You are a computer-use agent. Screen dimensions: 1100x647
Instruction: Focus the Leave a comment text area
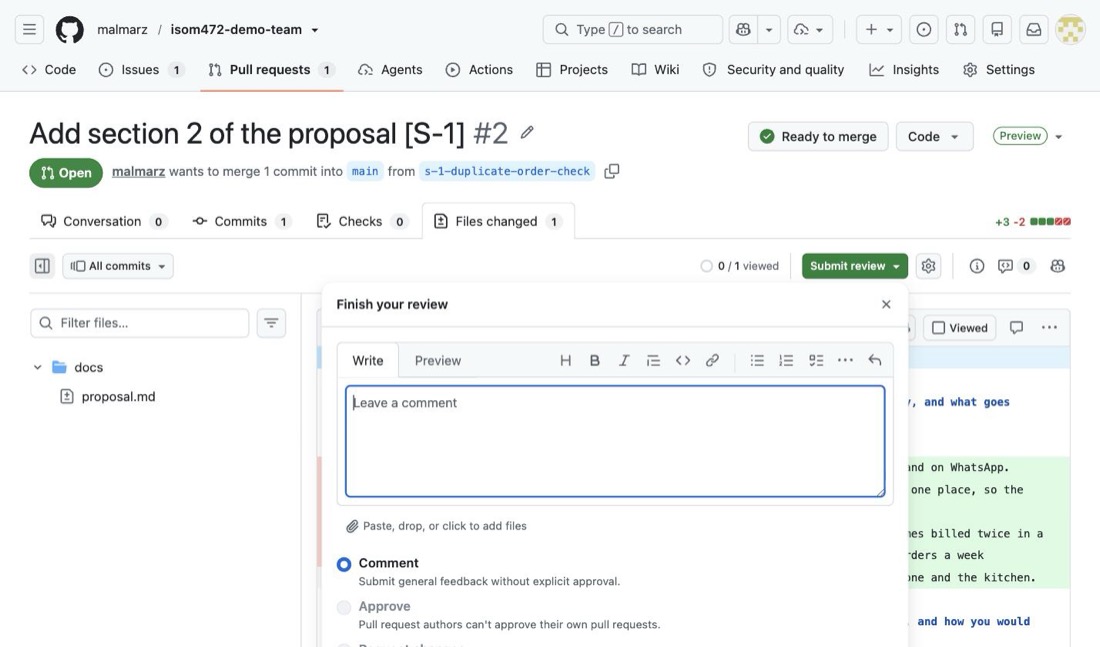615,441
